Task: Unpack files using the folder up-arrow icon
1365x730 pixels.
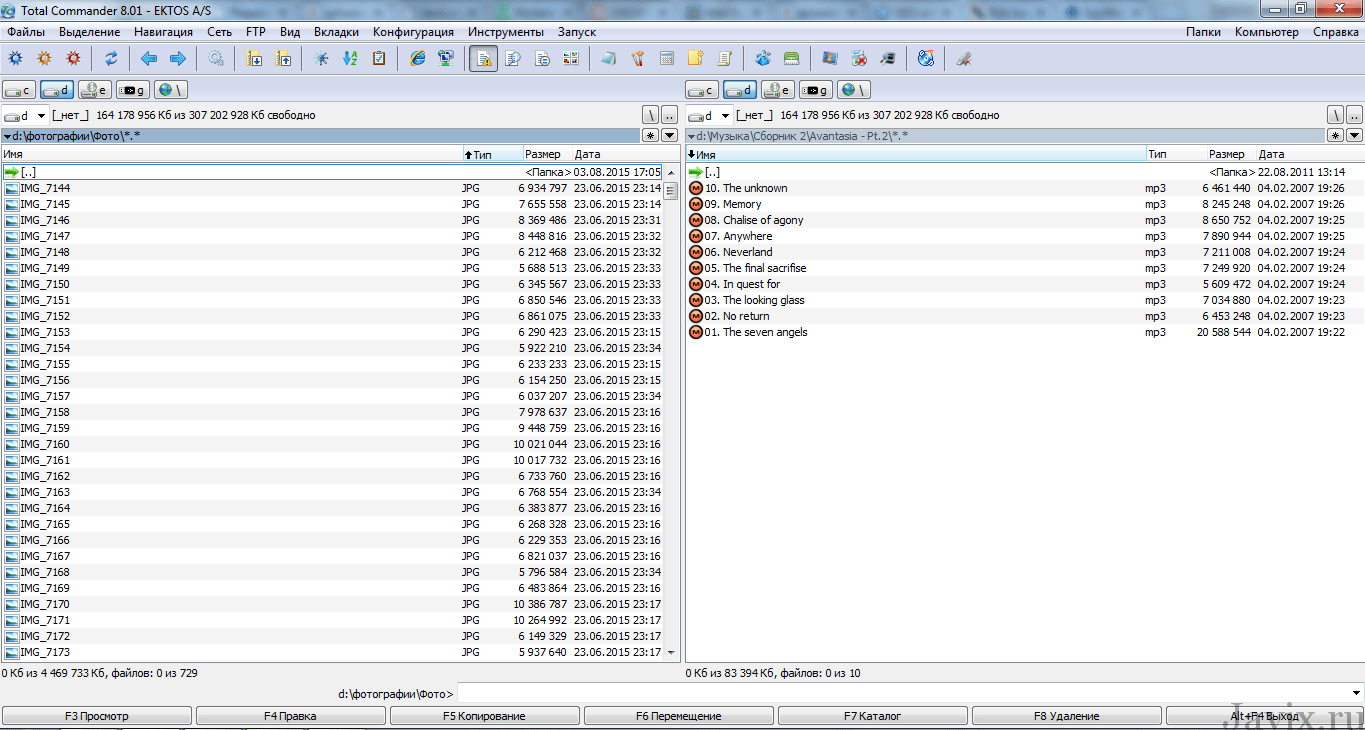Action: tap(283, 58)
